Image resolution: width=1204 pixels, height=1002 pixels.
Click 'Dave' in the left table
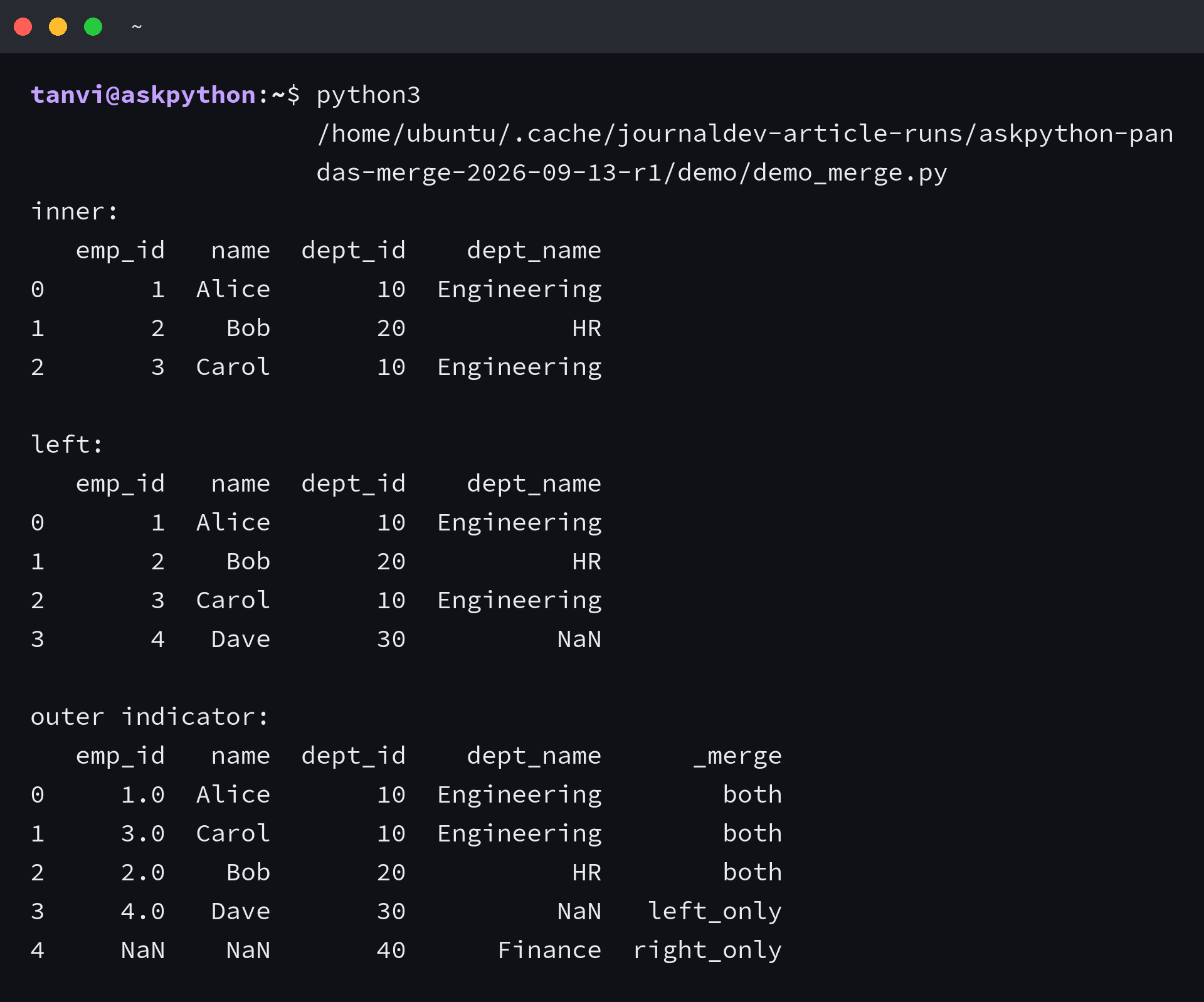coord(241,639)
